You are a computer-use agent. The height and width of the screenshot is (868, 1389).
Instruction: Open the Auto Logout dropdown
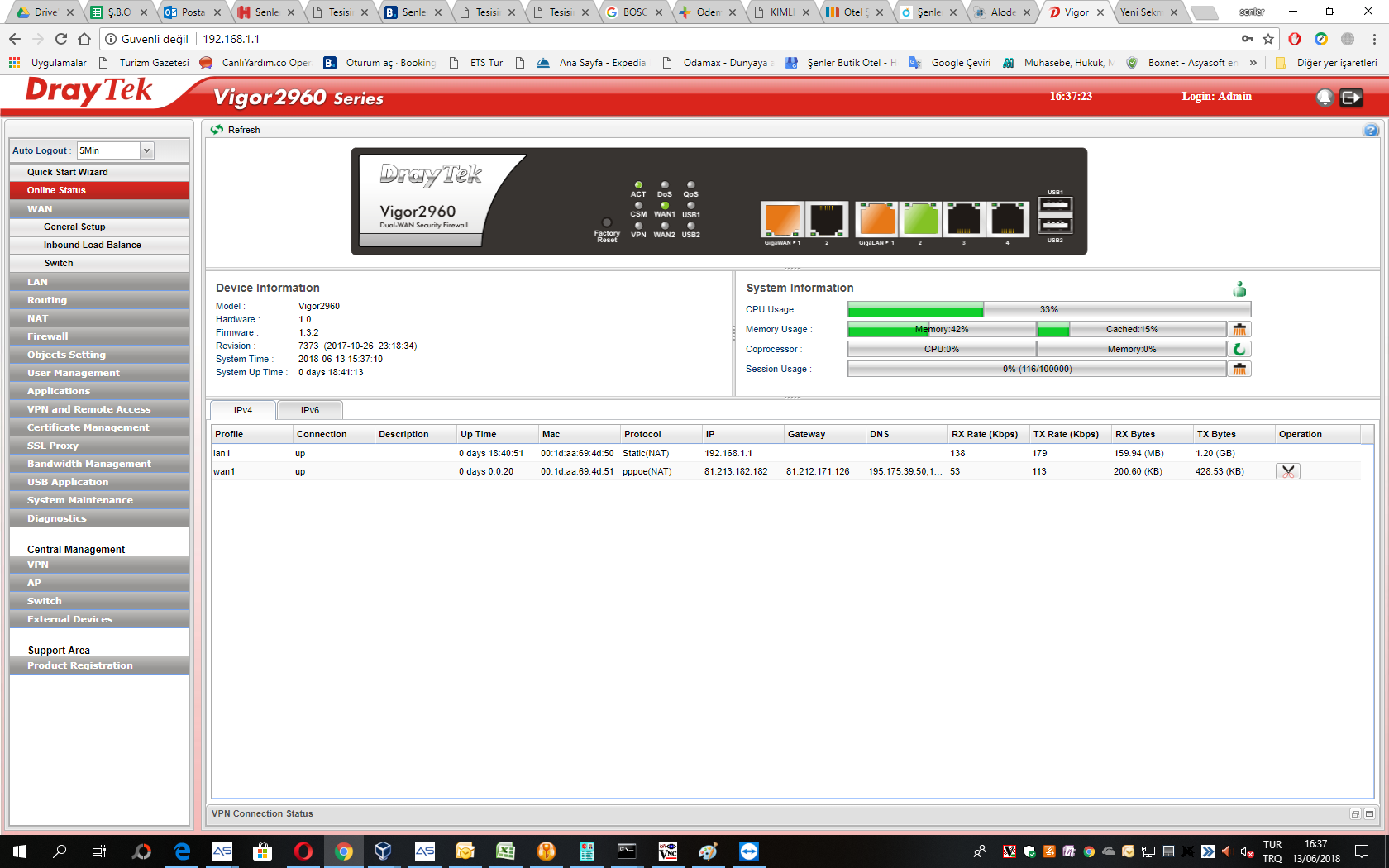[146, 150]
